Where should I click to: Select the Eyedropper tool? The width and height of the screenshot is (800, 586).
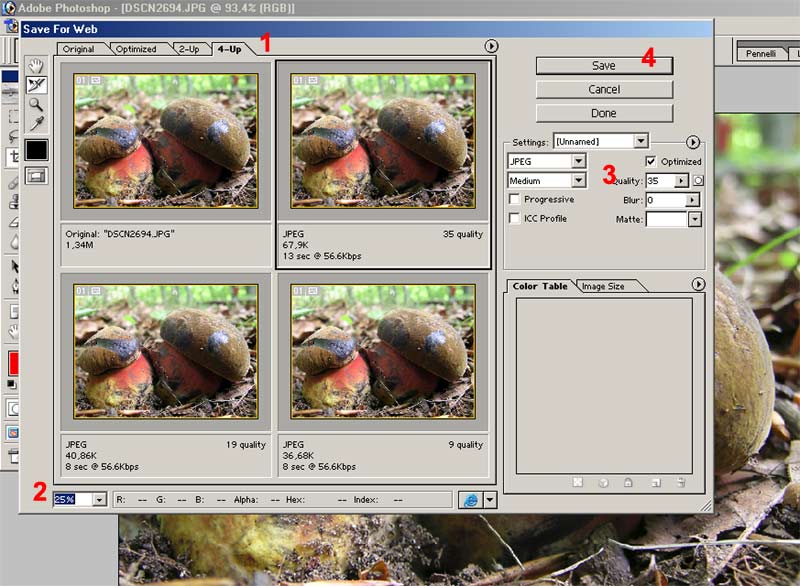pyautogui.click(x=36, y=123)
